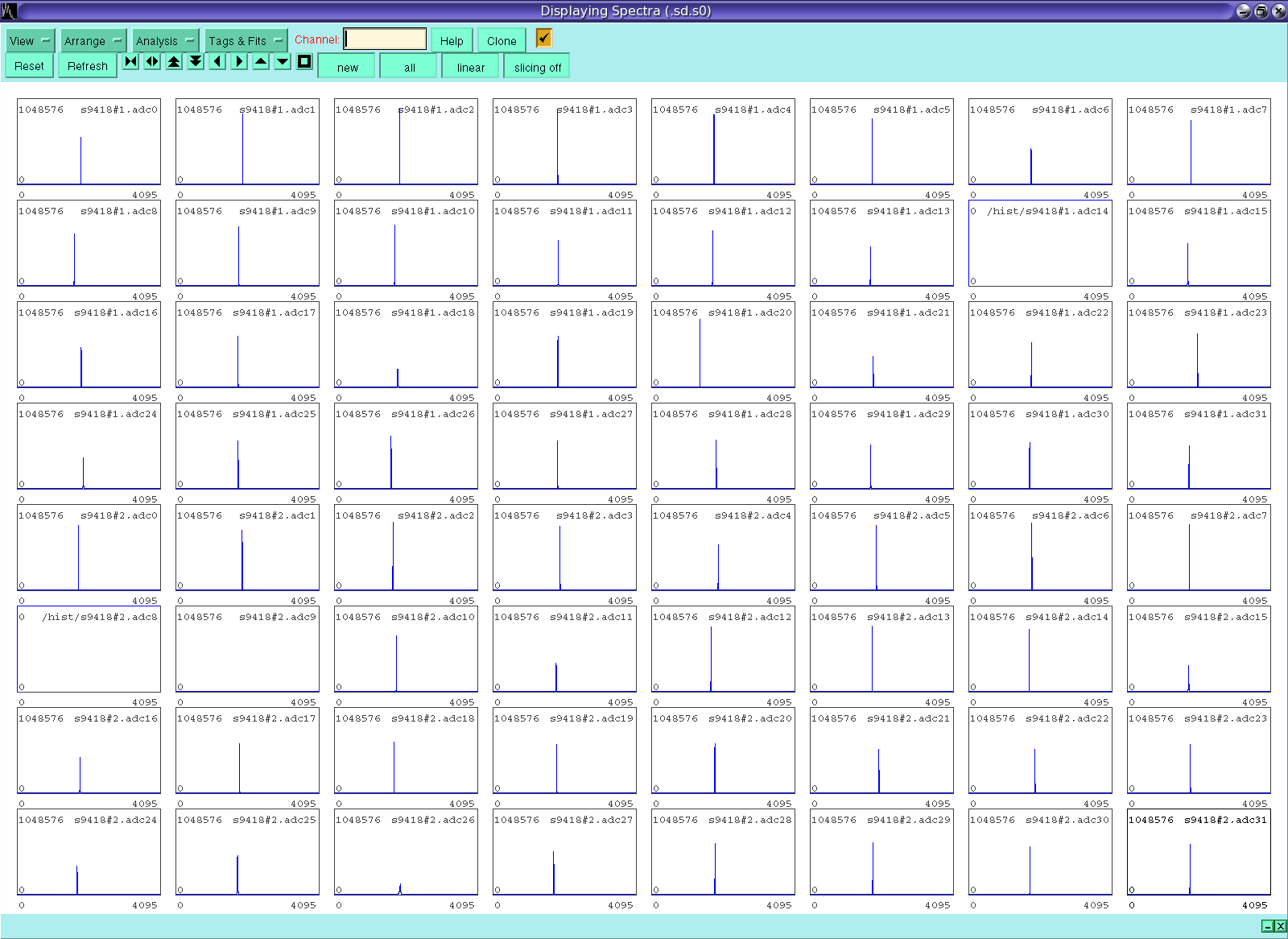Image resolution: width=1288 pixels, height=939 pixels.
Task: Click the s9418#2.adc24 title text
Action: coord(116,820)
